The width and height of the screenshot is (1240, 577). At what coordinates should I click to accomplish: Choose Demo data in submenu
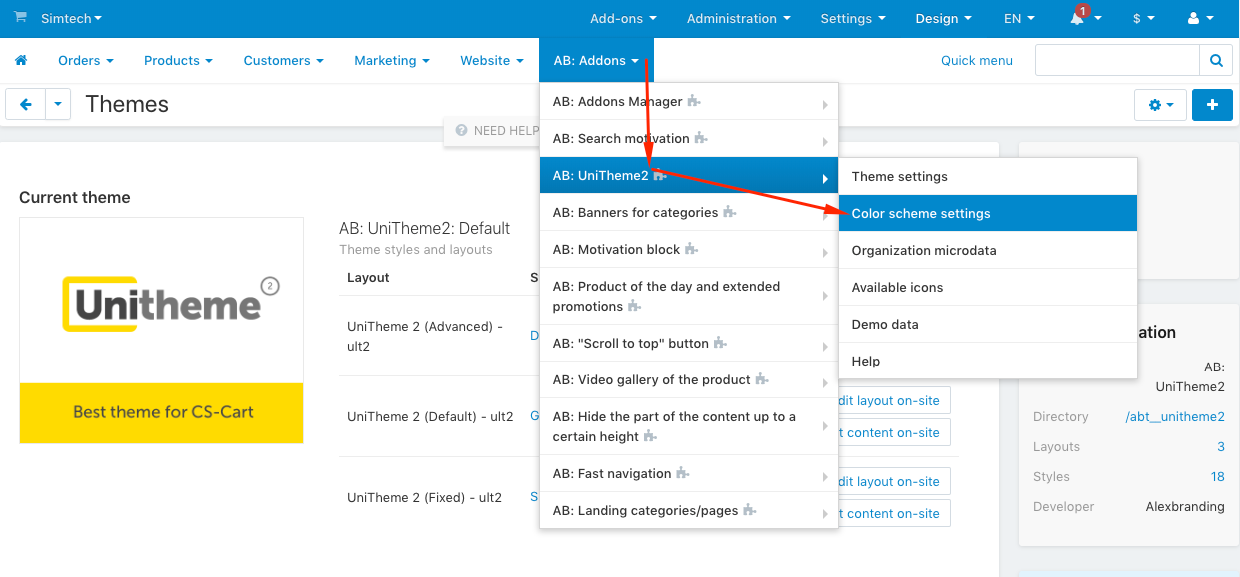click(988, 324)
